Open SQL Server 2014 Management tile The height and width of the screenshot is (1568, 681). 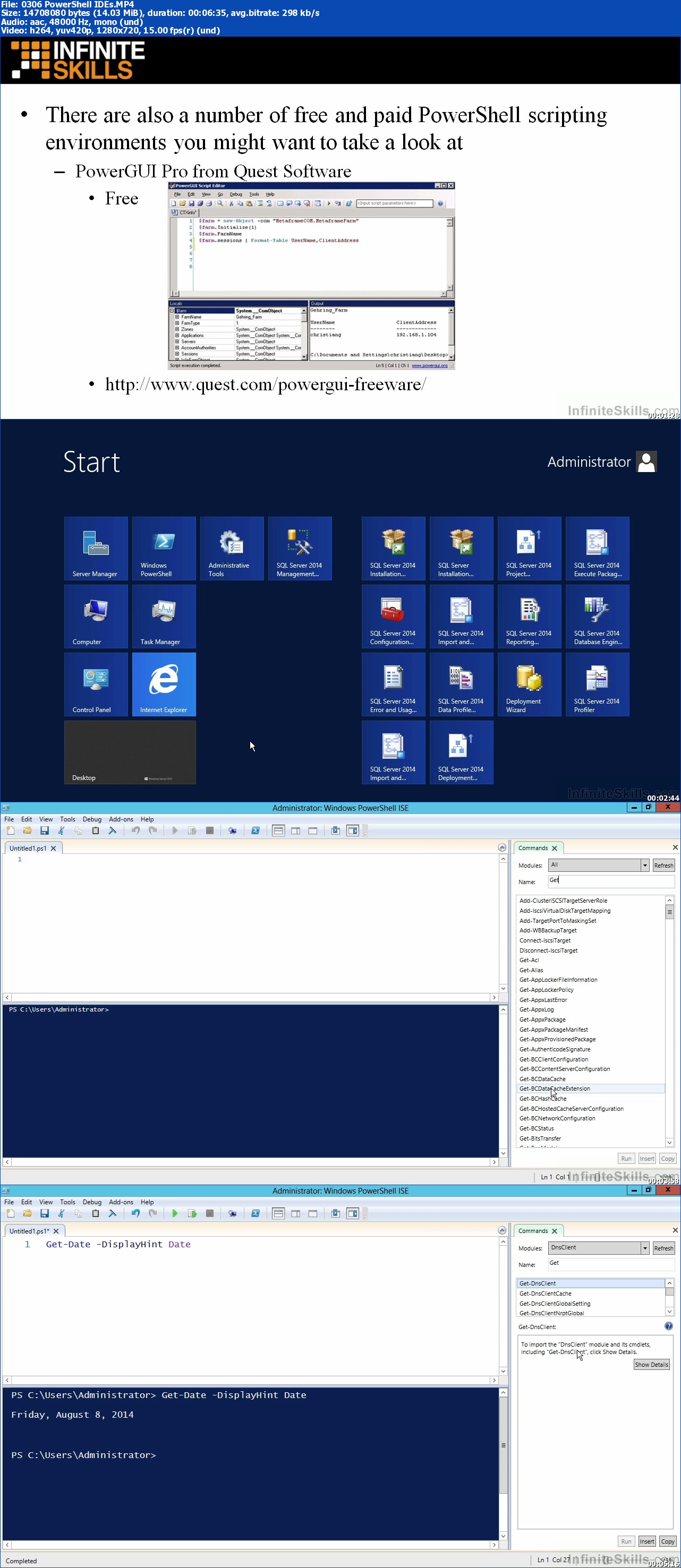pyautogui.click(x=300, y=549)
